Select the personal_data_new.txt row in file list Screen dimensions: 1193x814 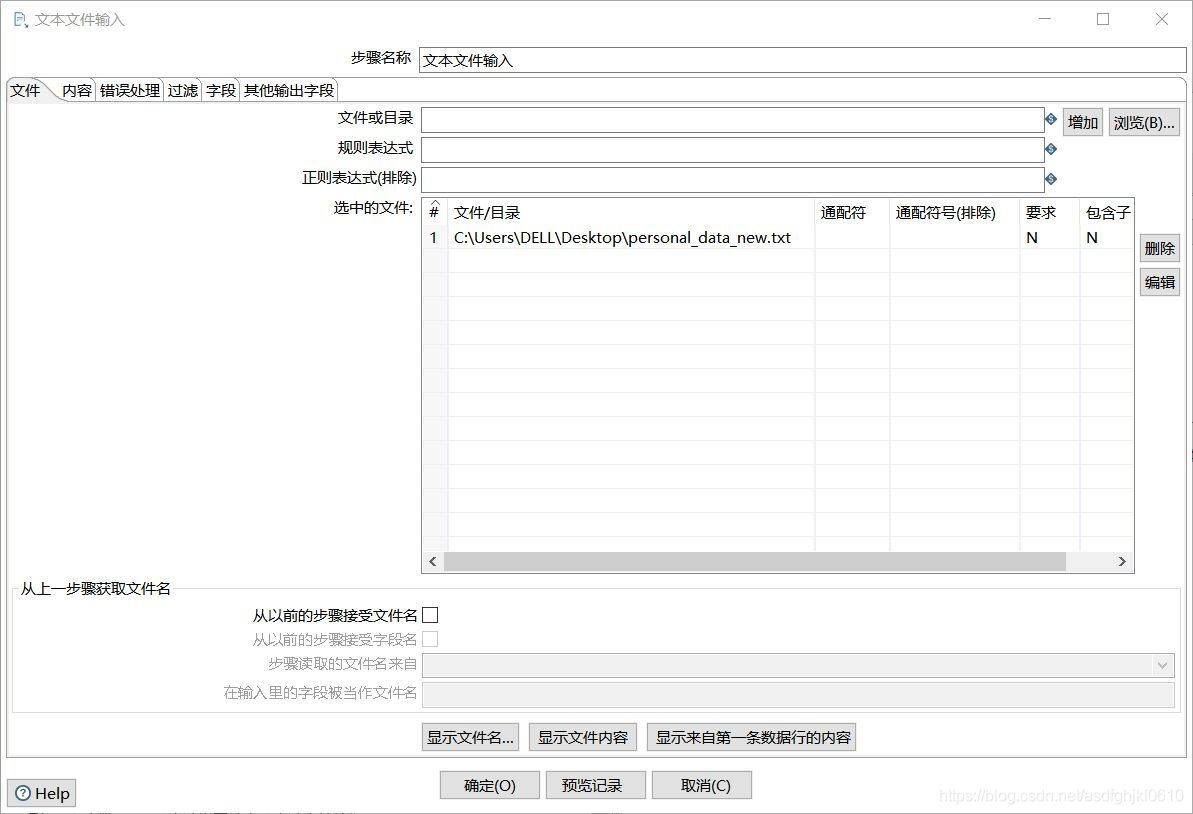[x=620, y=237]
